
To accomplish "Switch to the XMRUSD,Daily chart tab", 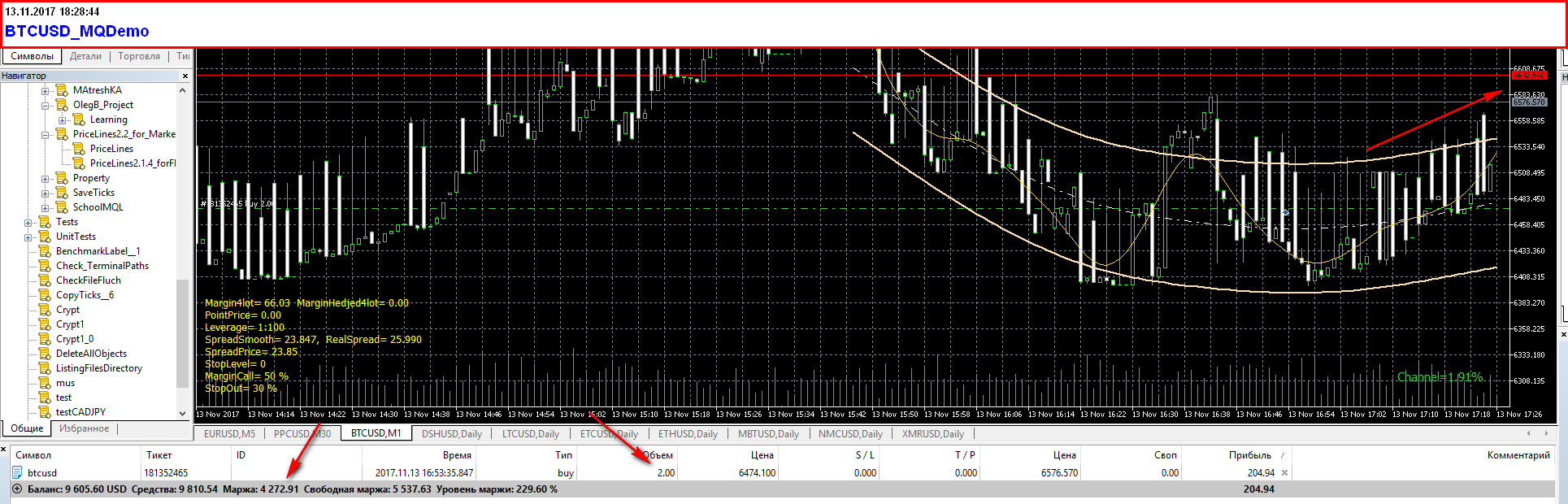I will pyautogui.click(x=932, y=433).
